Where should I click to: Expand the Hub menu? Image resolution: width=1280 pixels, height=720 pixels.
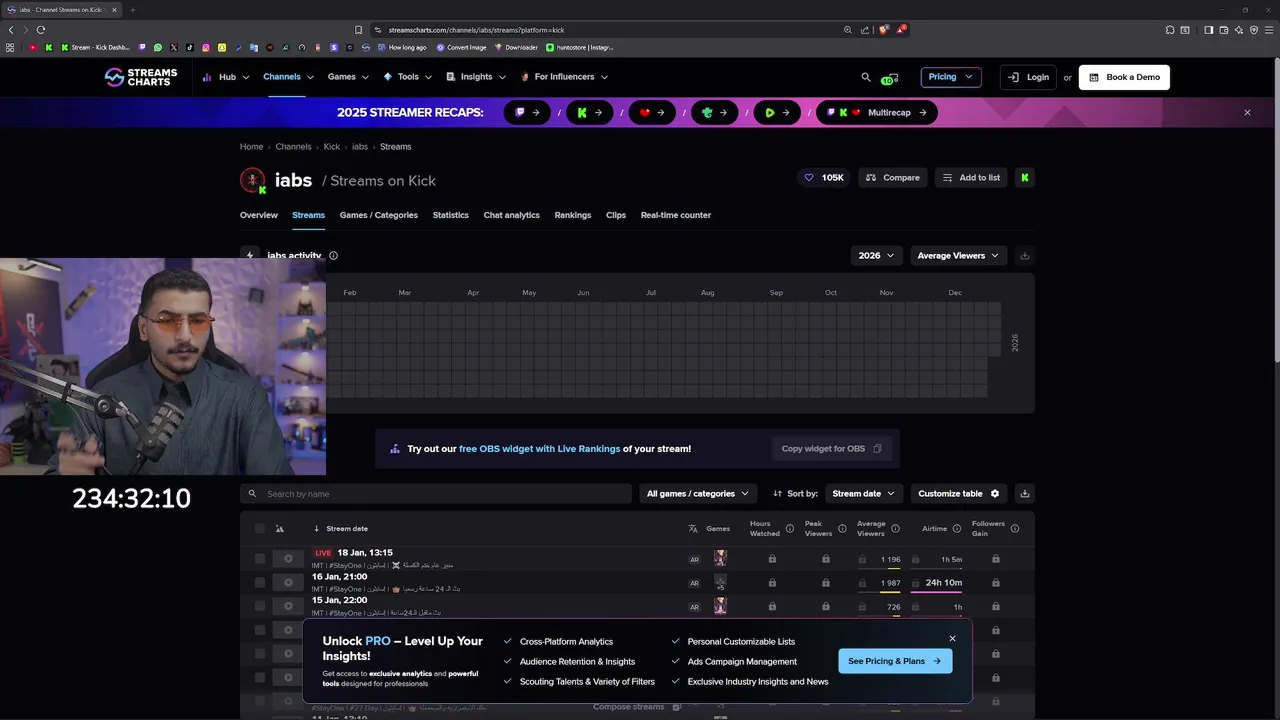coord(226,77)
